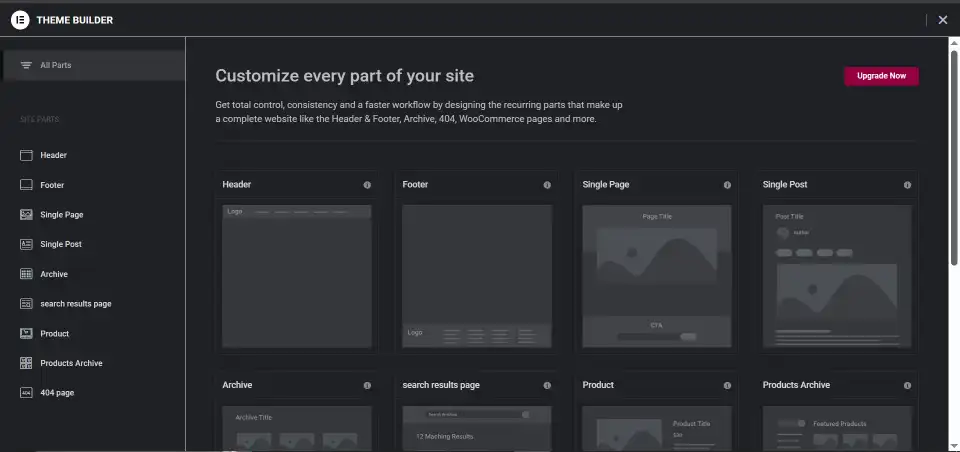Click the scrollbar up arrow

[954, 42]
